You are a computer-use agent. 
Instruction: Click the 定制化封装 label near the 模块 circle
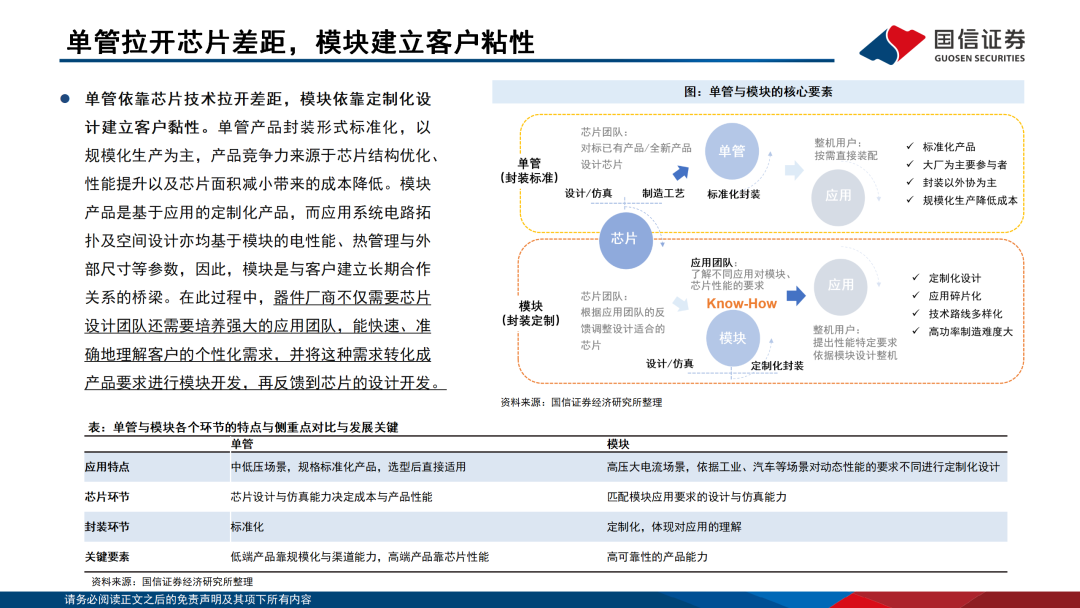click(x=777, y=366)
